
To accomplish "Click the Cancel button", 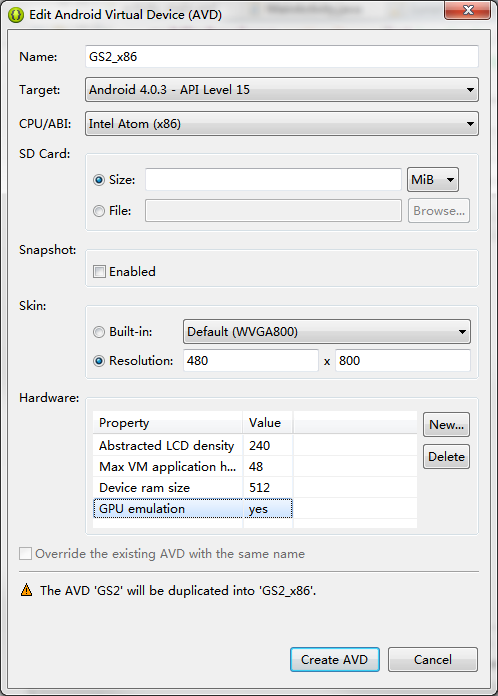I will (433, 660).
